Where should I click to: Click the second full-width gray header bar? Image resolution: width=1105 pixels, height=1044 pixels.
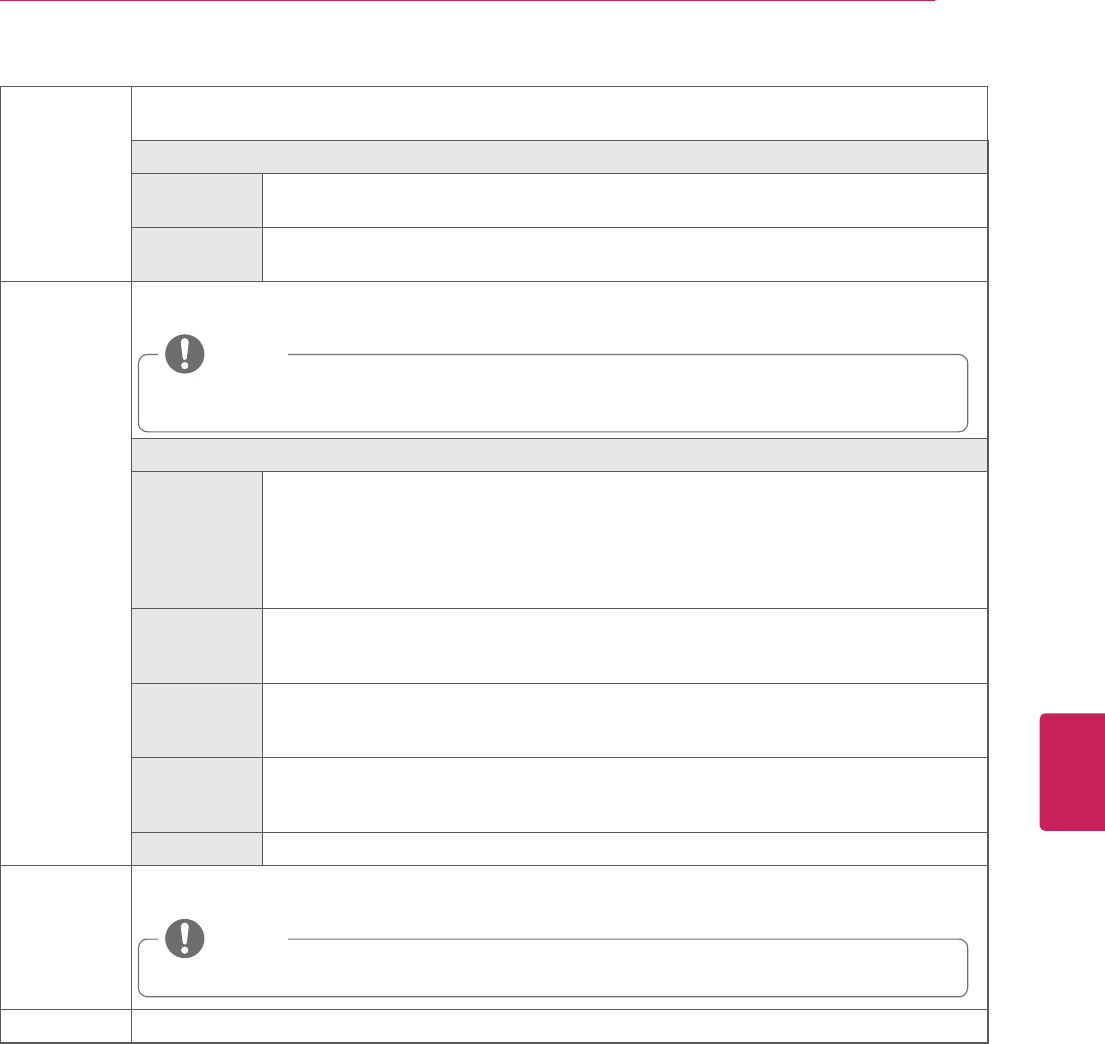coord(559,455)
